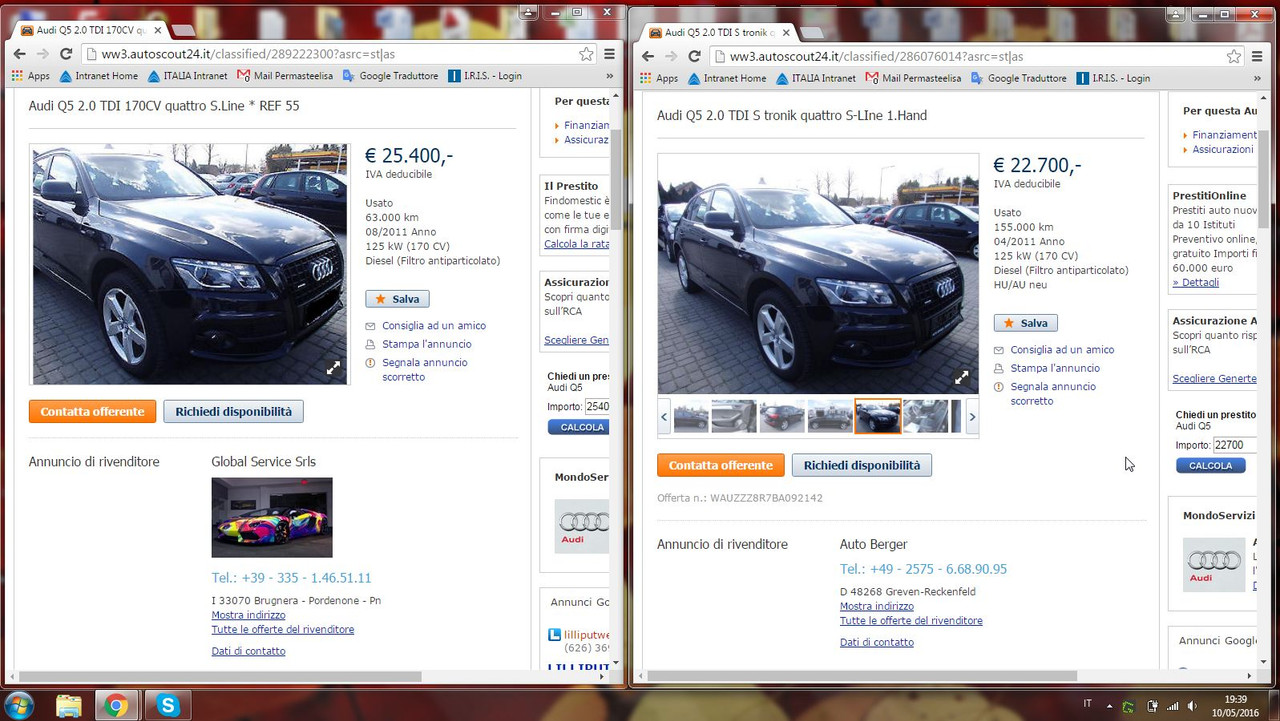Bookmark star in left window address bar
1280x721 pixels.
tap(586, 54)
